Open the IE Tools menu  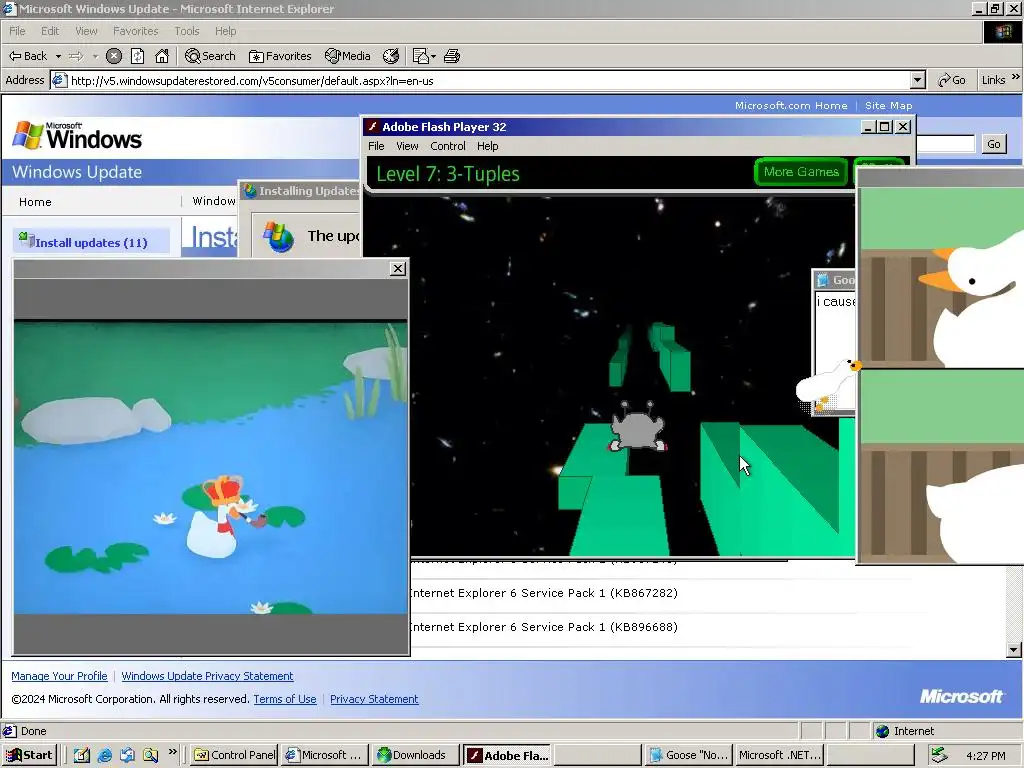186,31
